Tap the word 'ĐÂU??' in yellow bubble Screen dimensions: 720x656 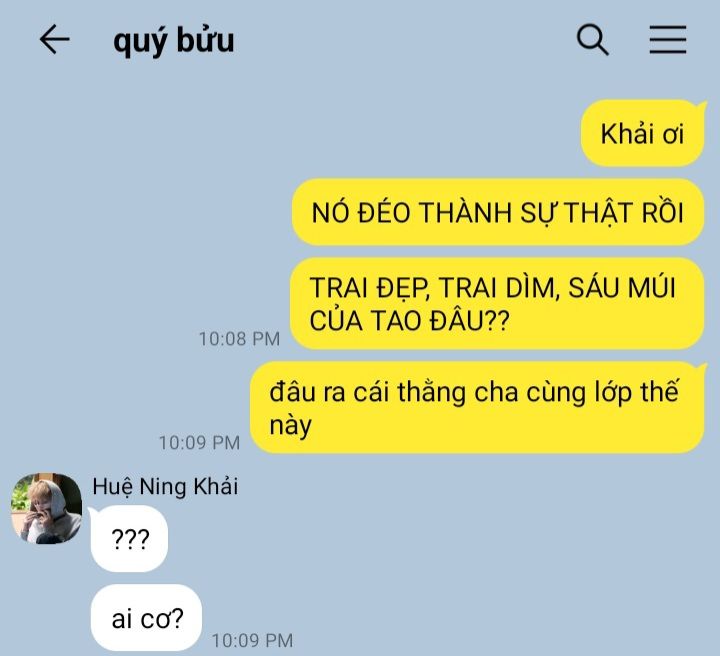469,320
